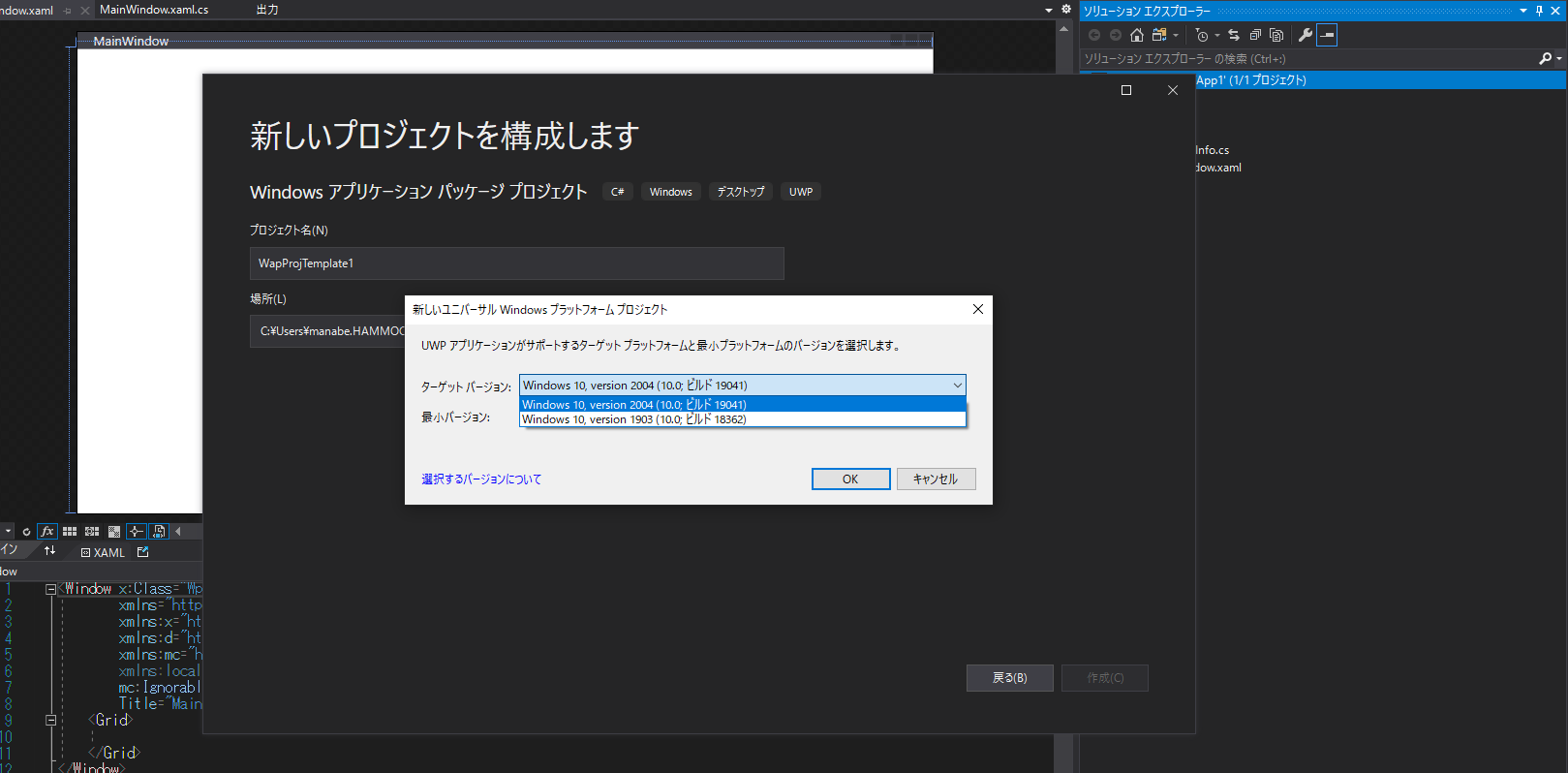Switch to 出力 output tab
1568x773 pixels.
pos(267,10)
